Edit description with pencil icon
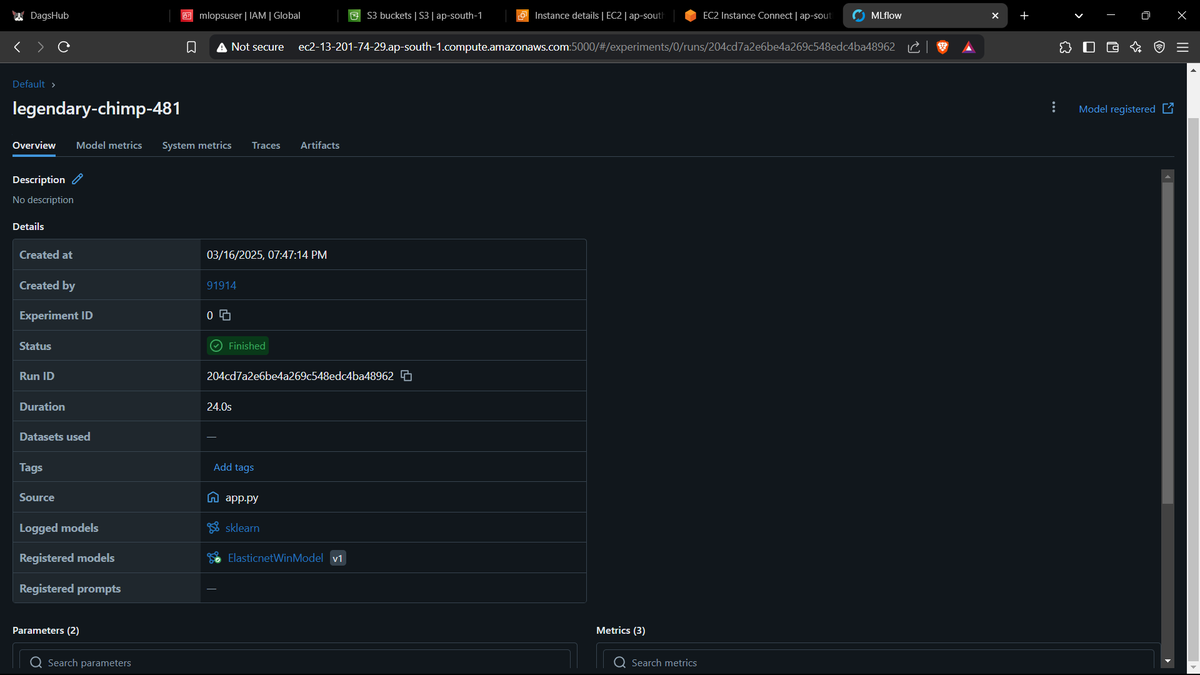The width and height of the screenshot is (1200, 675). pos(77,179)
